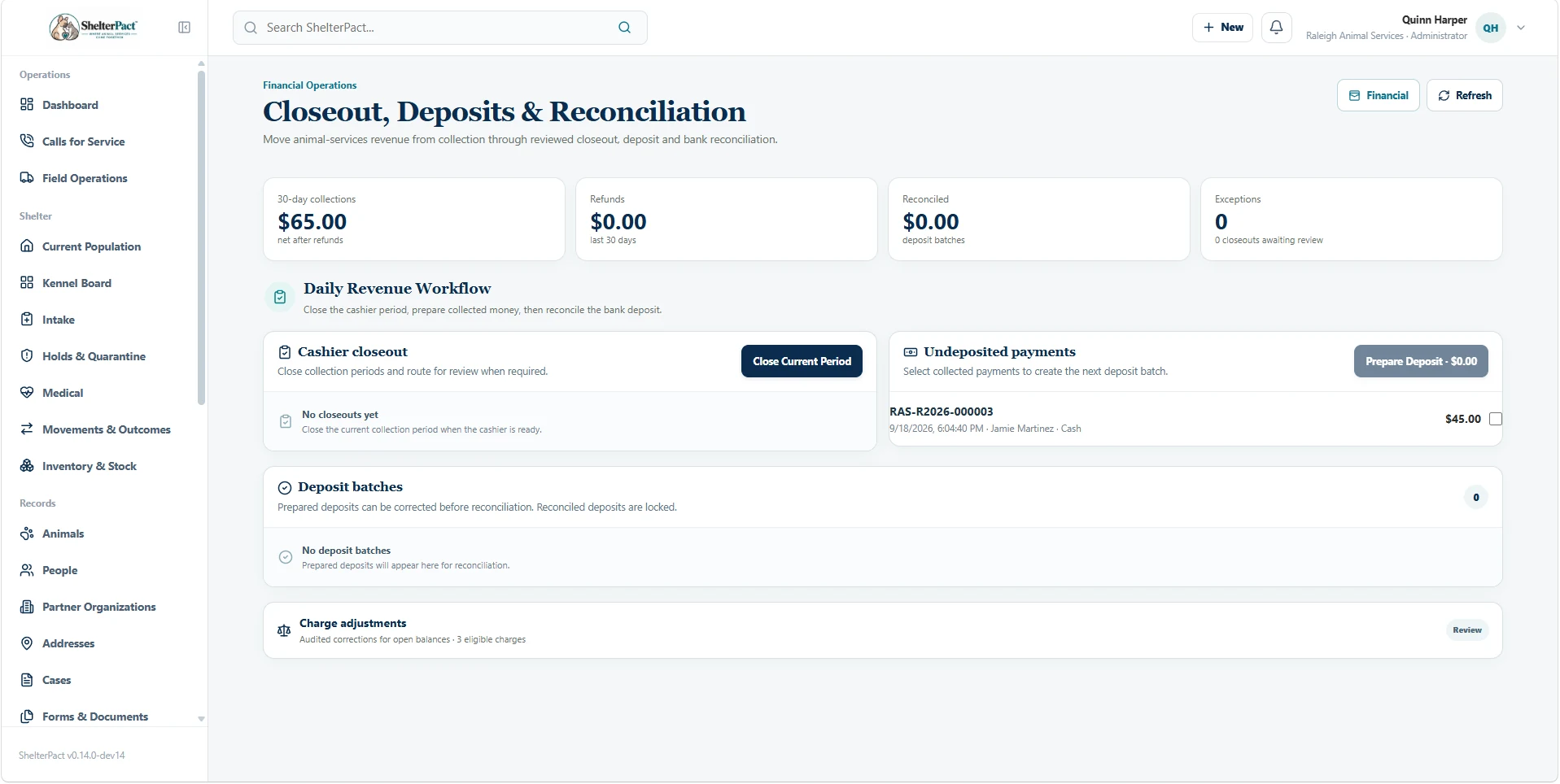
Task: Click the ShelterPact logo
Action: tap(94, 28)
